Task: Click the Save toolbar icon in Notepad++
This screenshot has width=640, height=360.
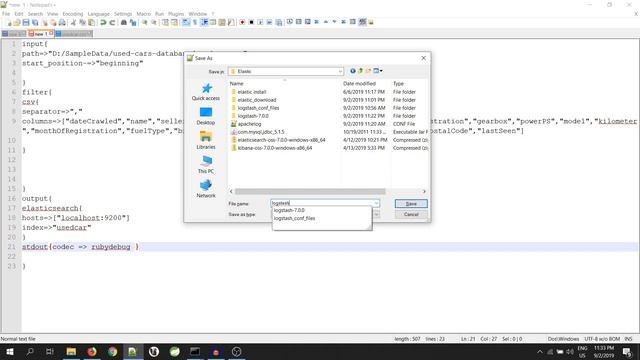Action: point(26,22)
